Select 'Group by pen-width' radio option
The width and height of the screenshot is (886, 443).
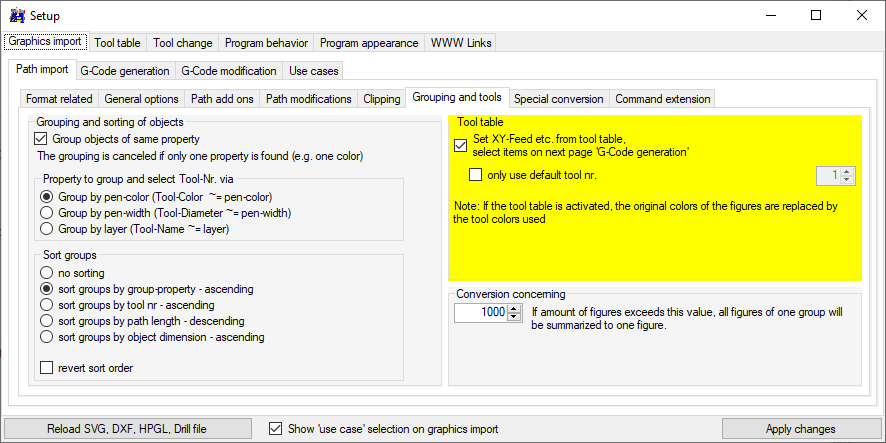pos(46,213)
